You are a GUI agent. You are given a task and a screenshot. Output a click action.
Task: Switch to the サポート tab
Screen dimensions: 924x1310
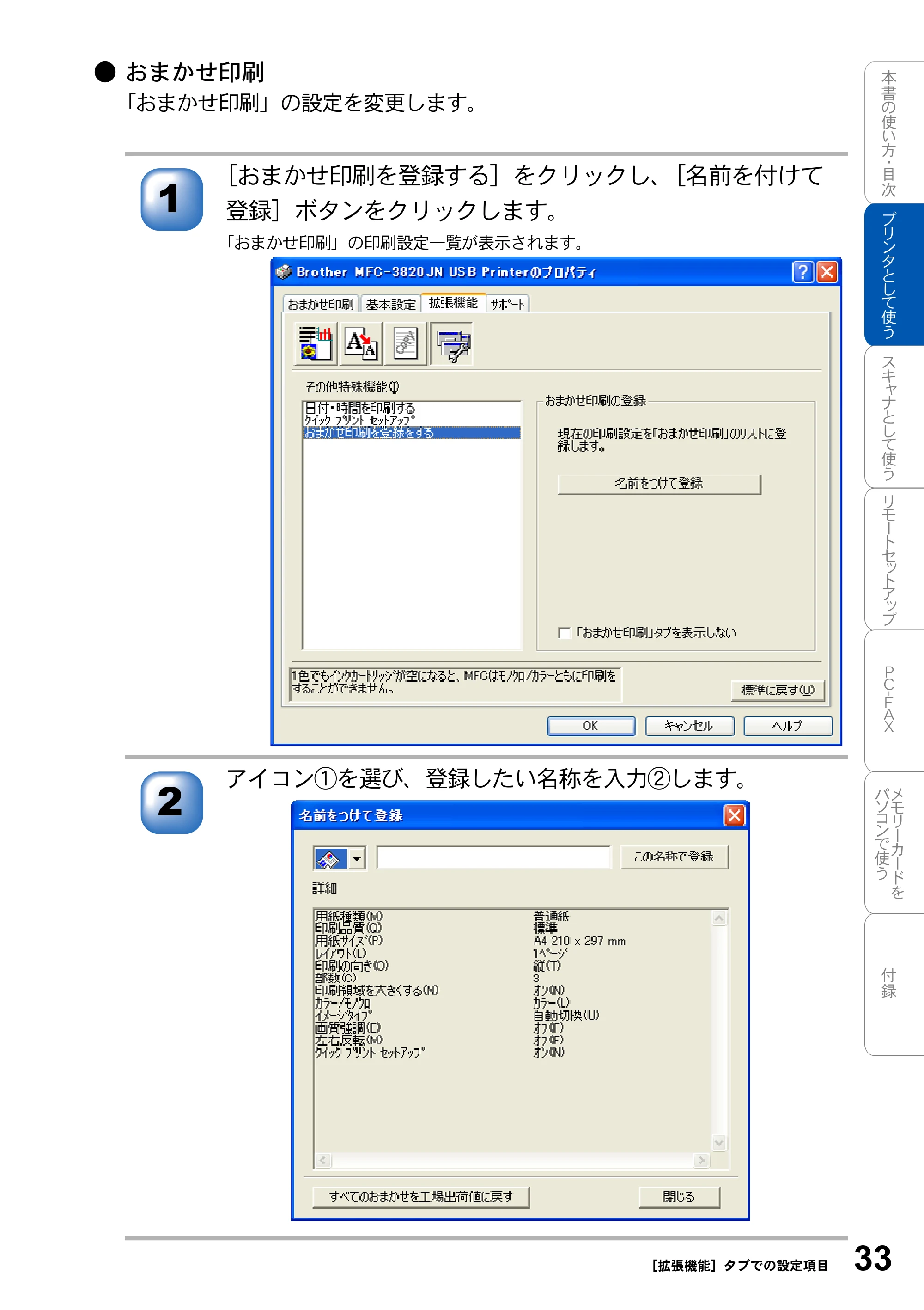click(x=508, y=304)
